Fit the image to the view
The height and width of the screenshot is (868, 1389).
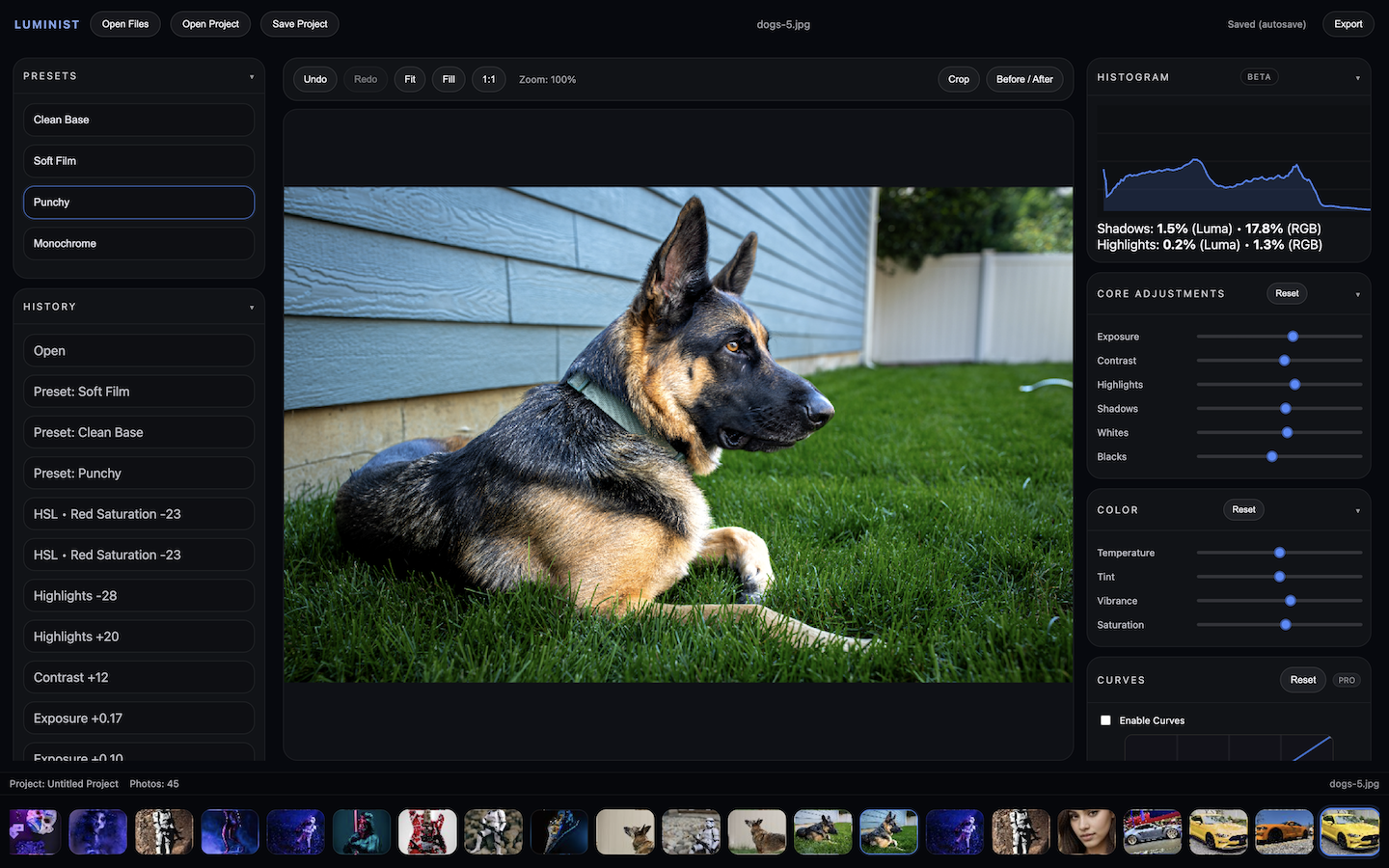click(410, 79)
